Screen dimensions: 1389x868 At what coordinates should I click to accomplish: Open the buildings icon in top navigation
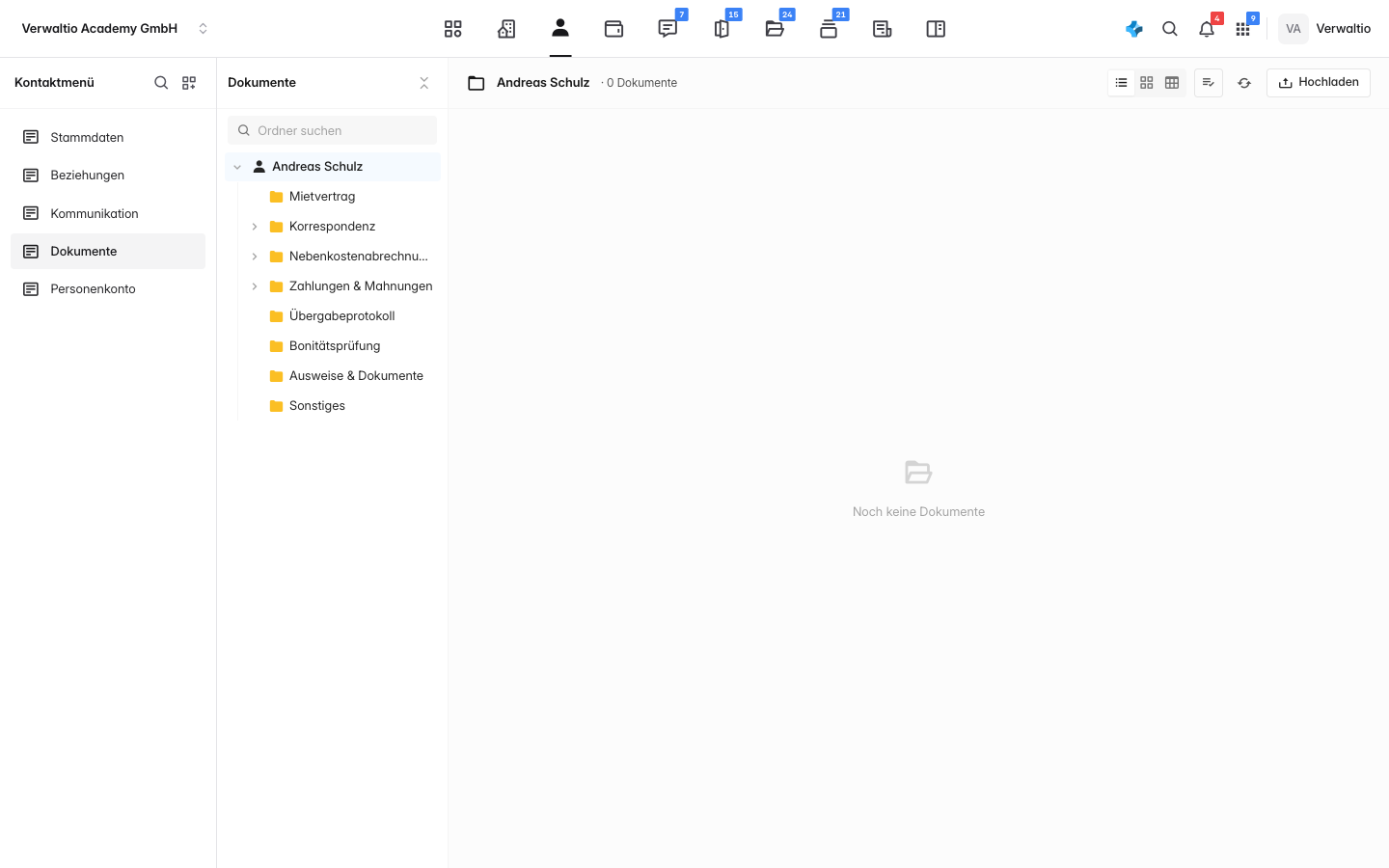coord(506,29)
